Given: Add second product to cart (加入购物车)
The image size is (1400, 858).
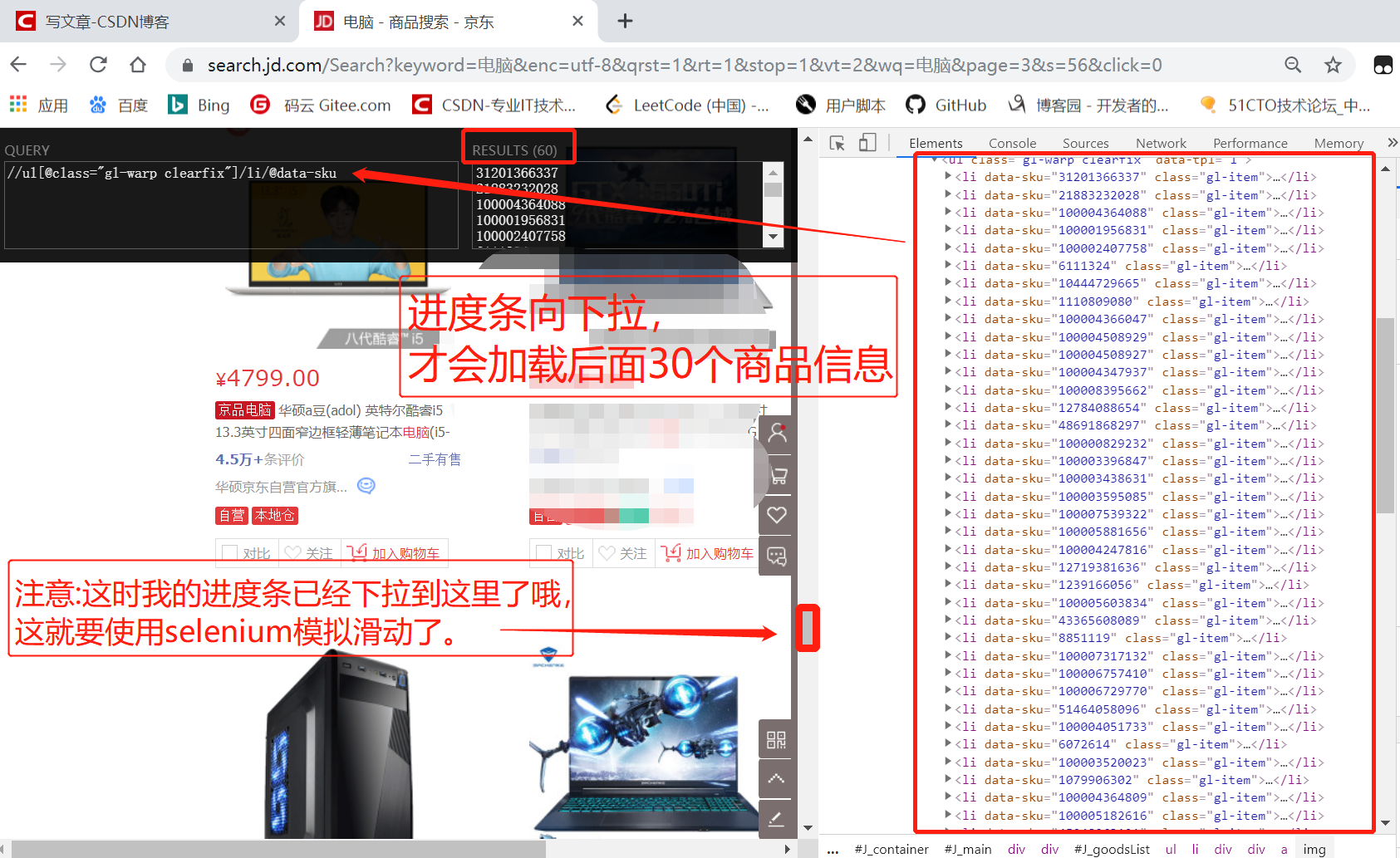Looking at the screenshot, I should click(708, 553).
